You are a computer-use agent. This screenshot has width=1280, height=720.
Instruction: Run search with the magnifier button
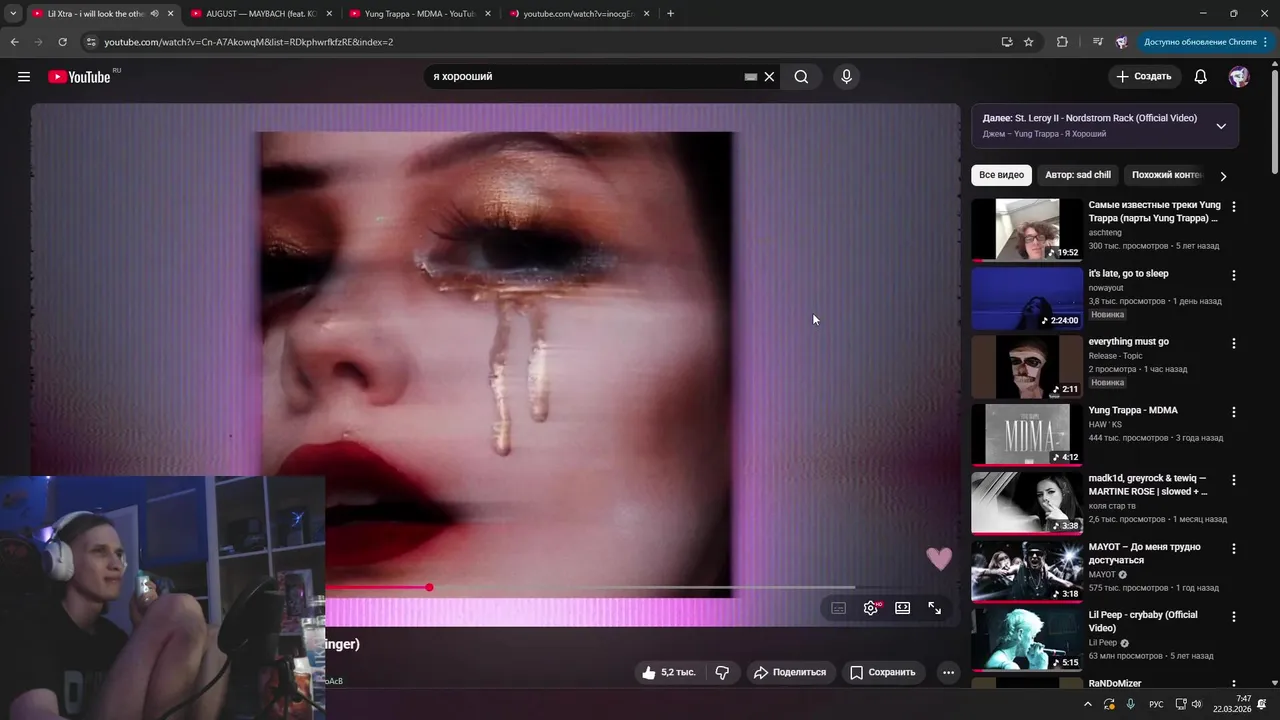coord(801,77)
